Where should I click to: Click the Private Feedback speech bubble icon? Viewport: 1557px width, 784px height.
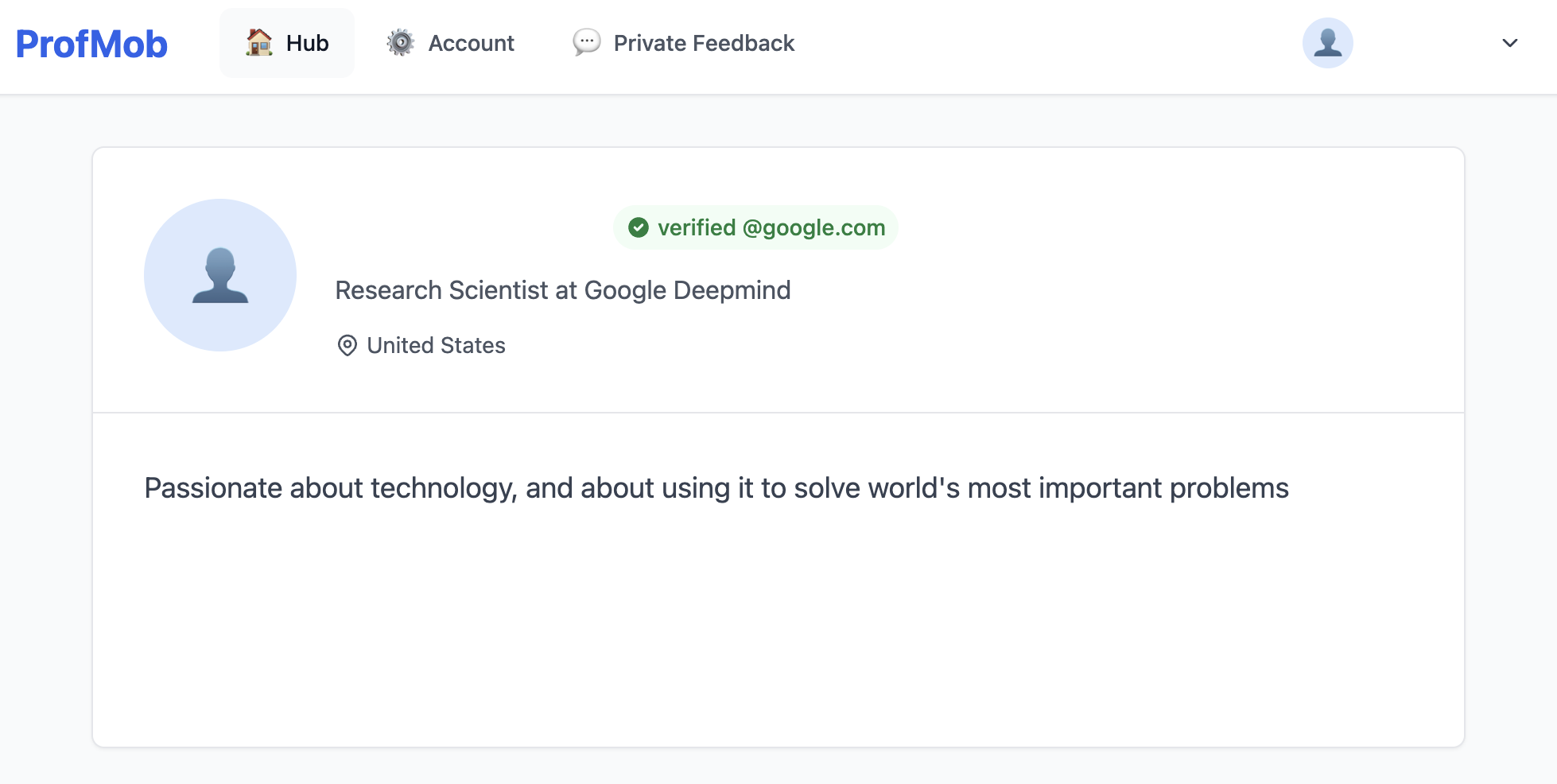click(x=587, y=42)
